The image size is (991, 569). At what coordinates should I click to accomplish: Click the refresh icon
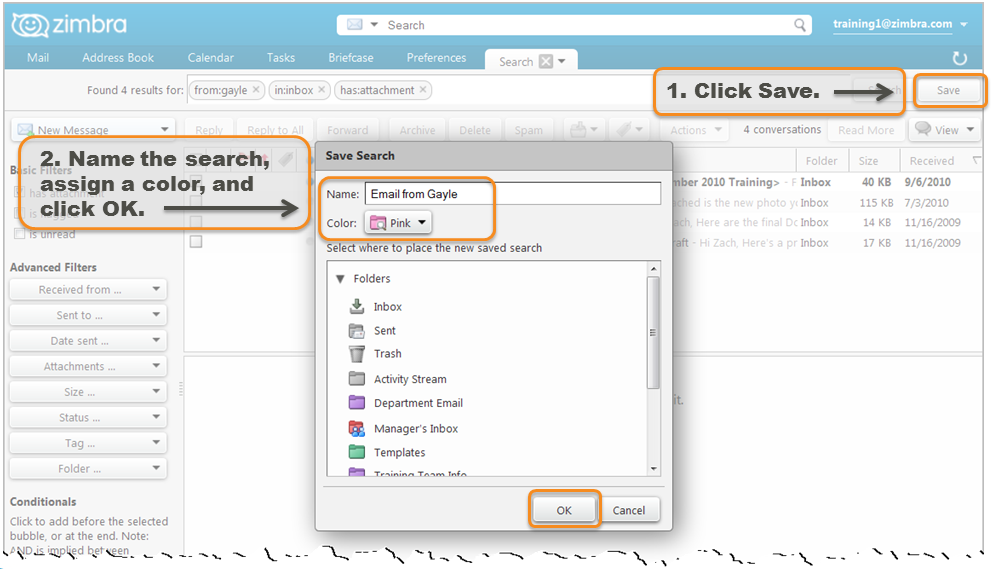coord(959,58)
